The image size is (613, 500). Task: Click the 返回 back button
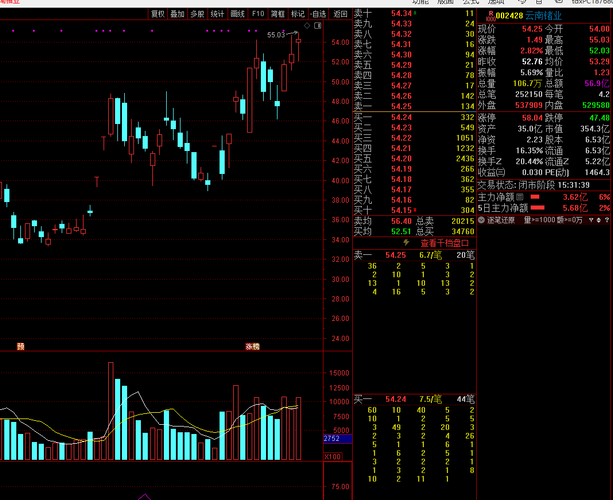tap(340, 14)
